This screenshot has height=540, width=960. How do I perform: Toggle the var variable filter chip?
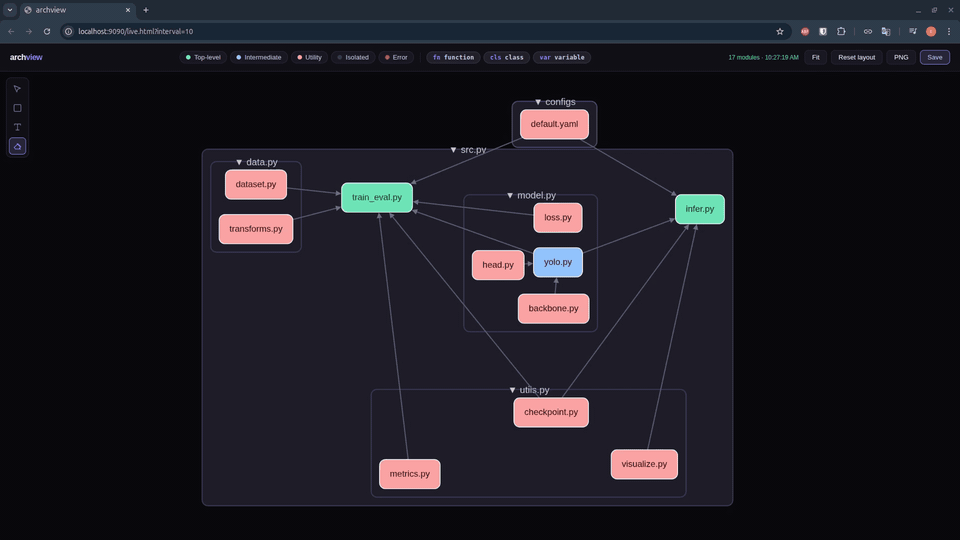[x=561, y=57]
